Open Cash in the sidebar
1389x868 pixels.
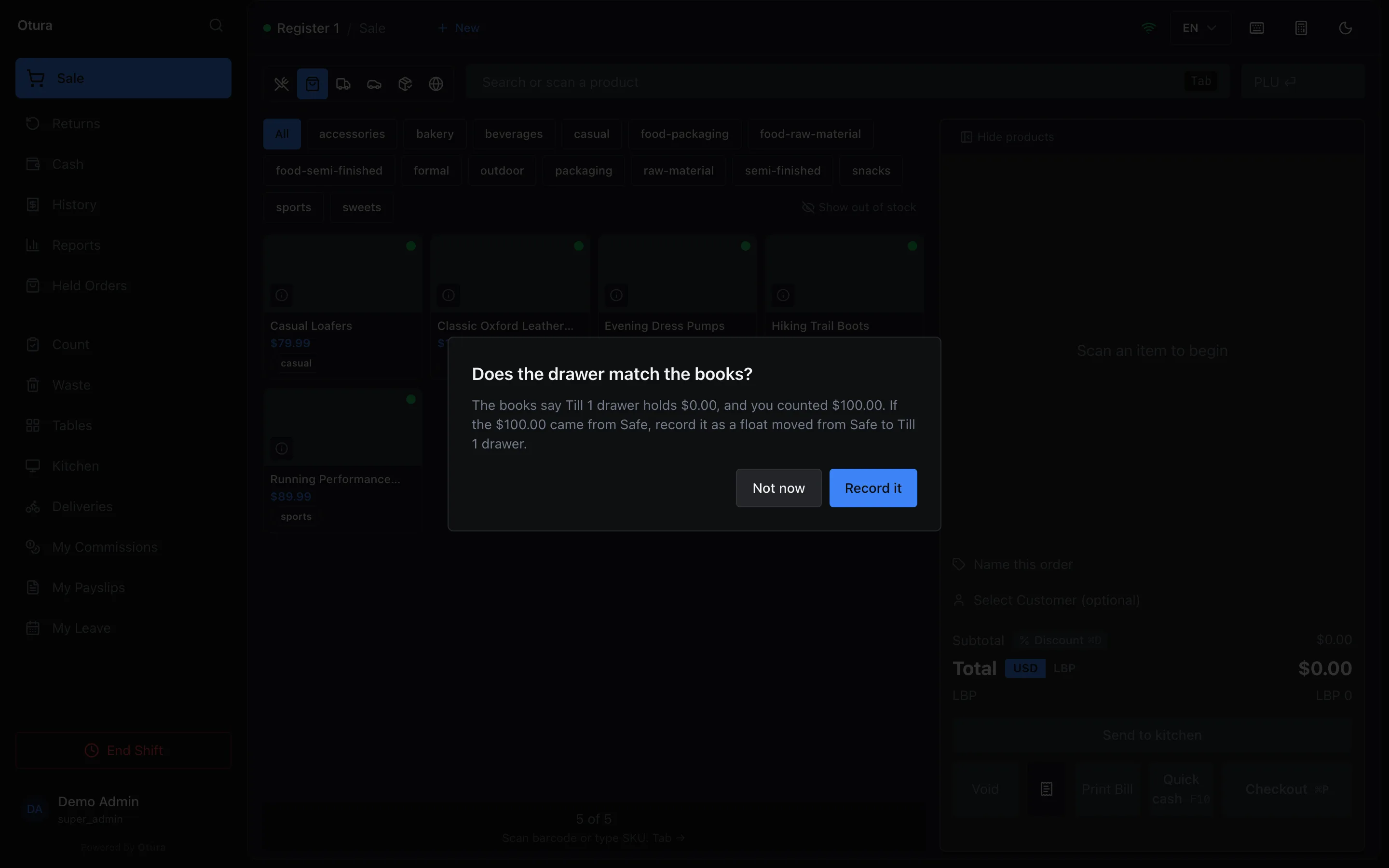123,164
